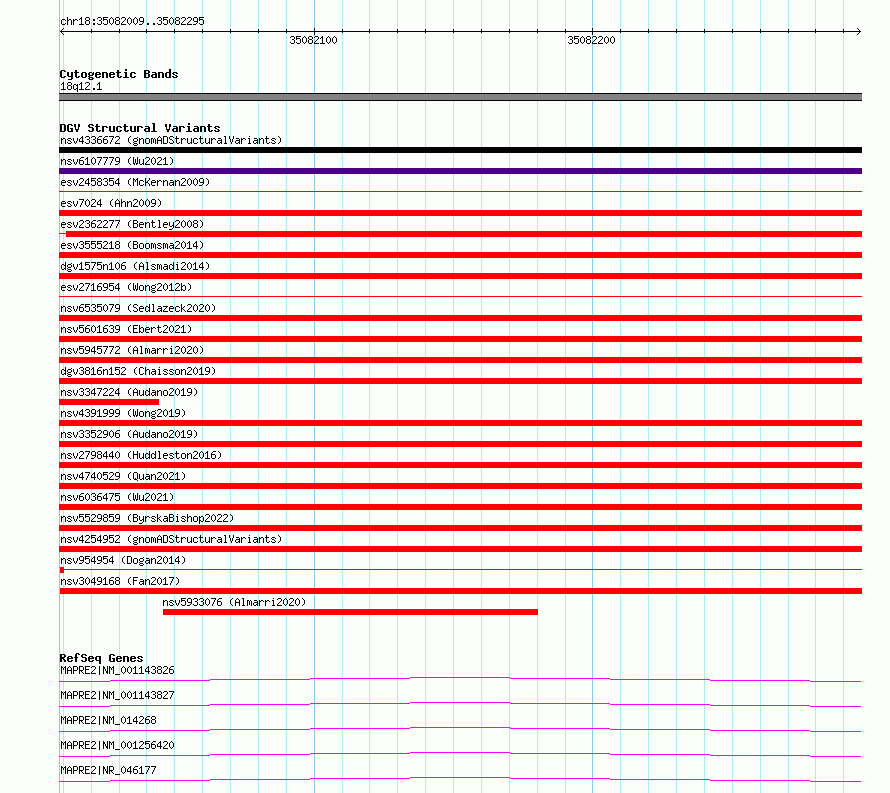Click the red nsv5933076 variant bar

point(350,612)
